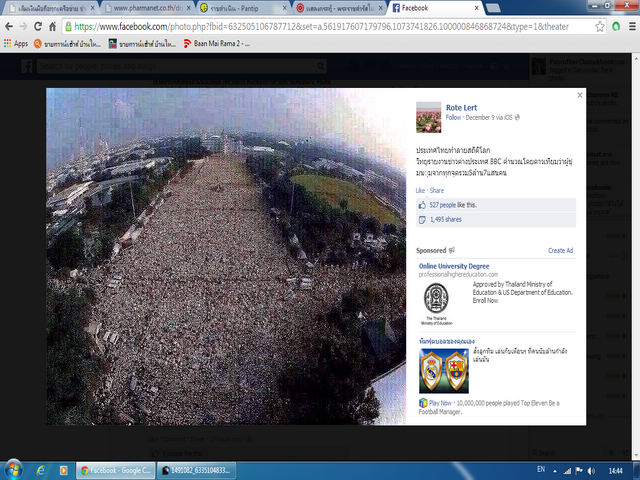Viewport: 640px width, 480px height.
Task: Go back using browser back arrow
Action: [x=9, y=27]
